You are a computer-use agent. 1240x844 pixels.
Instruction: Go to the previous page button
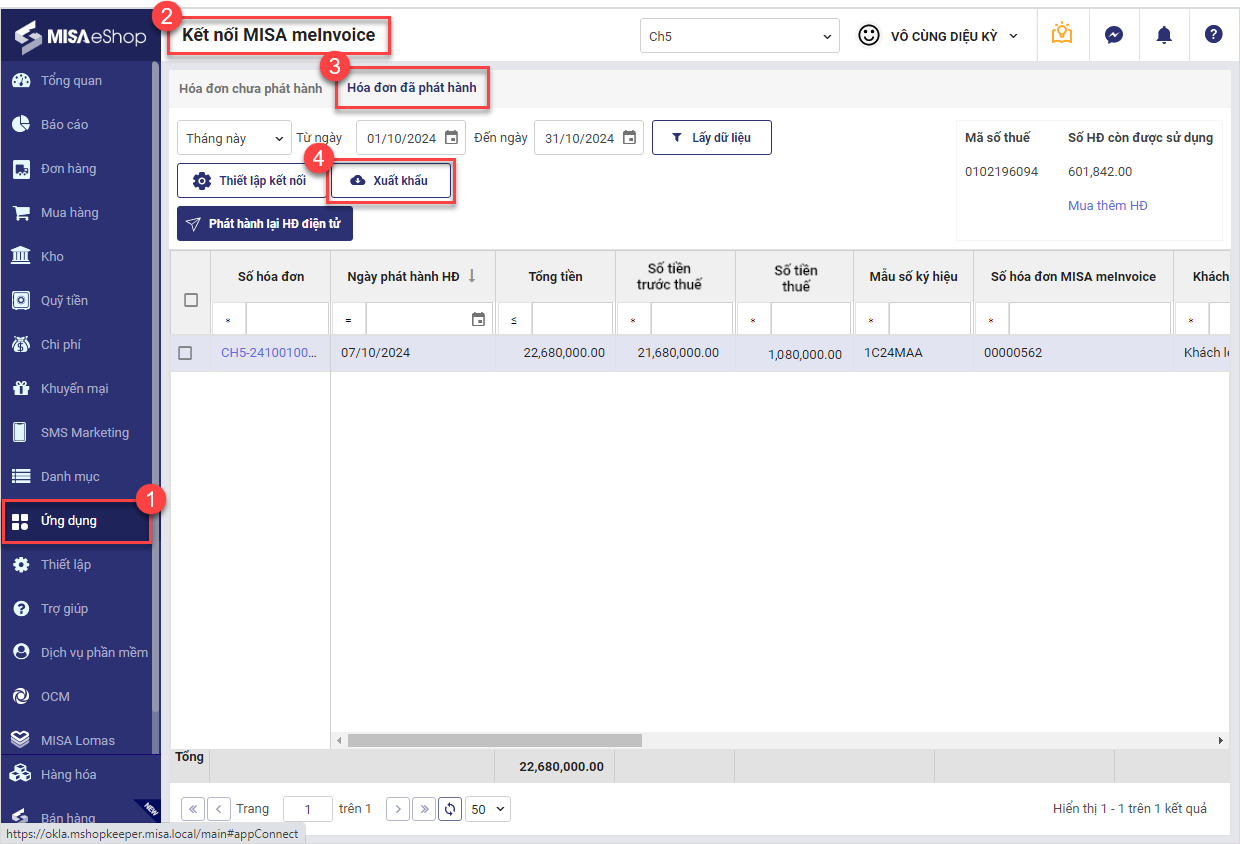(x=219, y=809)
